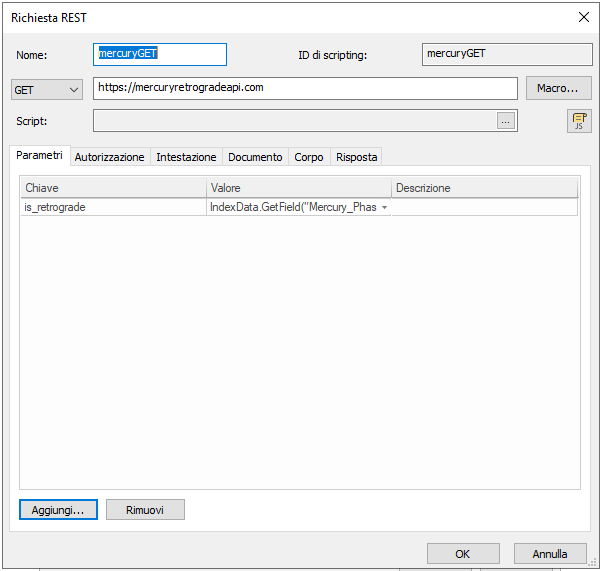
Task: Cancel with the Annulla button
Action: 550,554
